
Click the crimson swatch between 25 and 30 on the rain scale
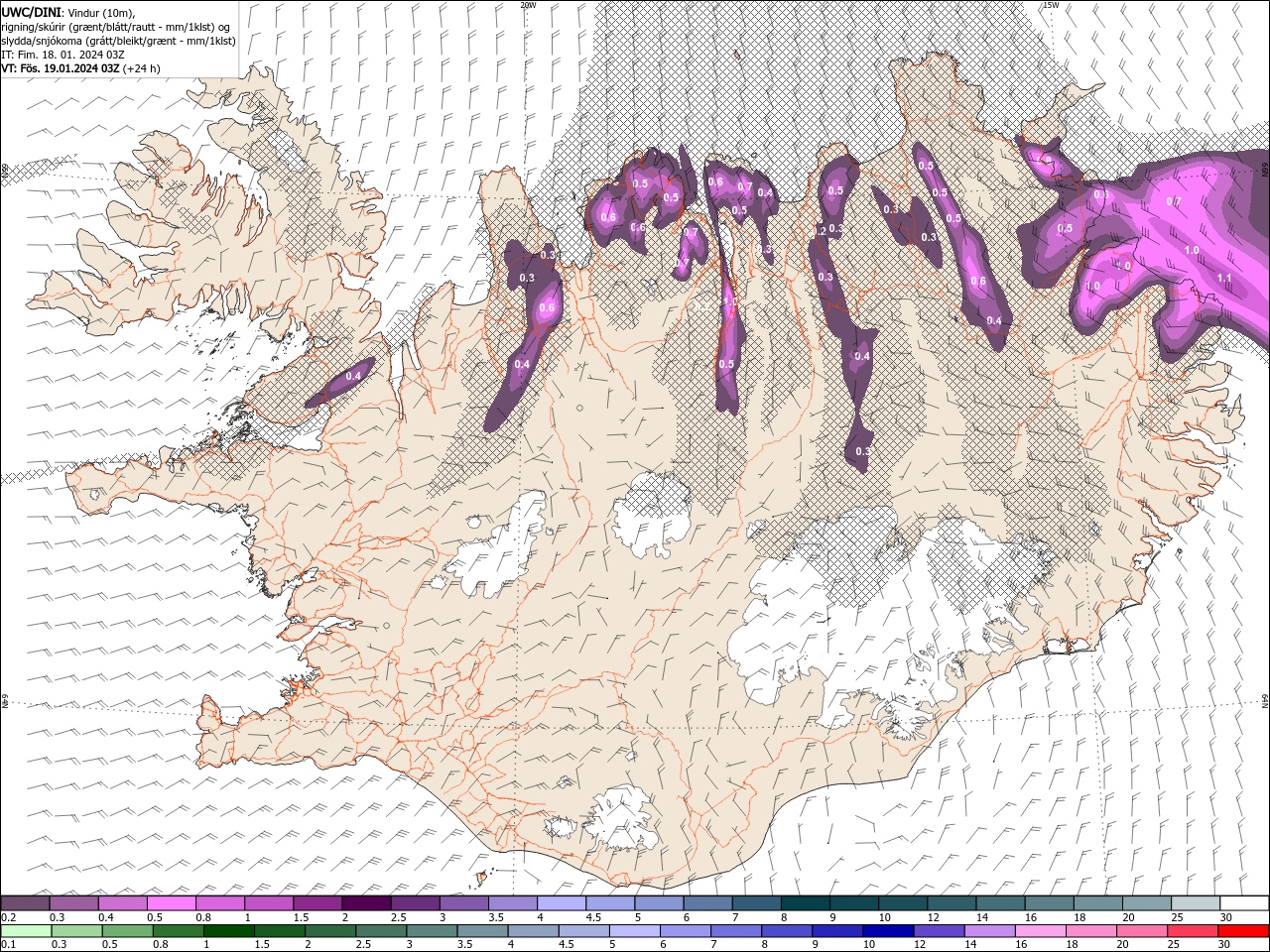point(1192,931)
